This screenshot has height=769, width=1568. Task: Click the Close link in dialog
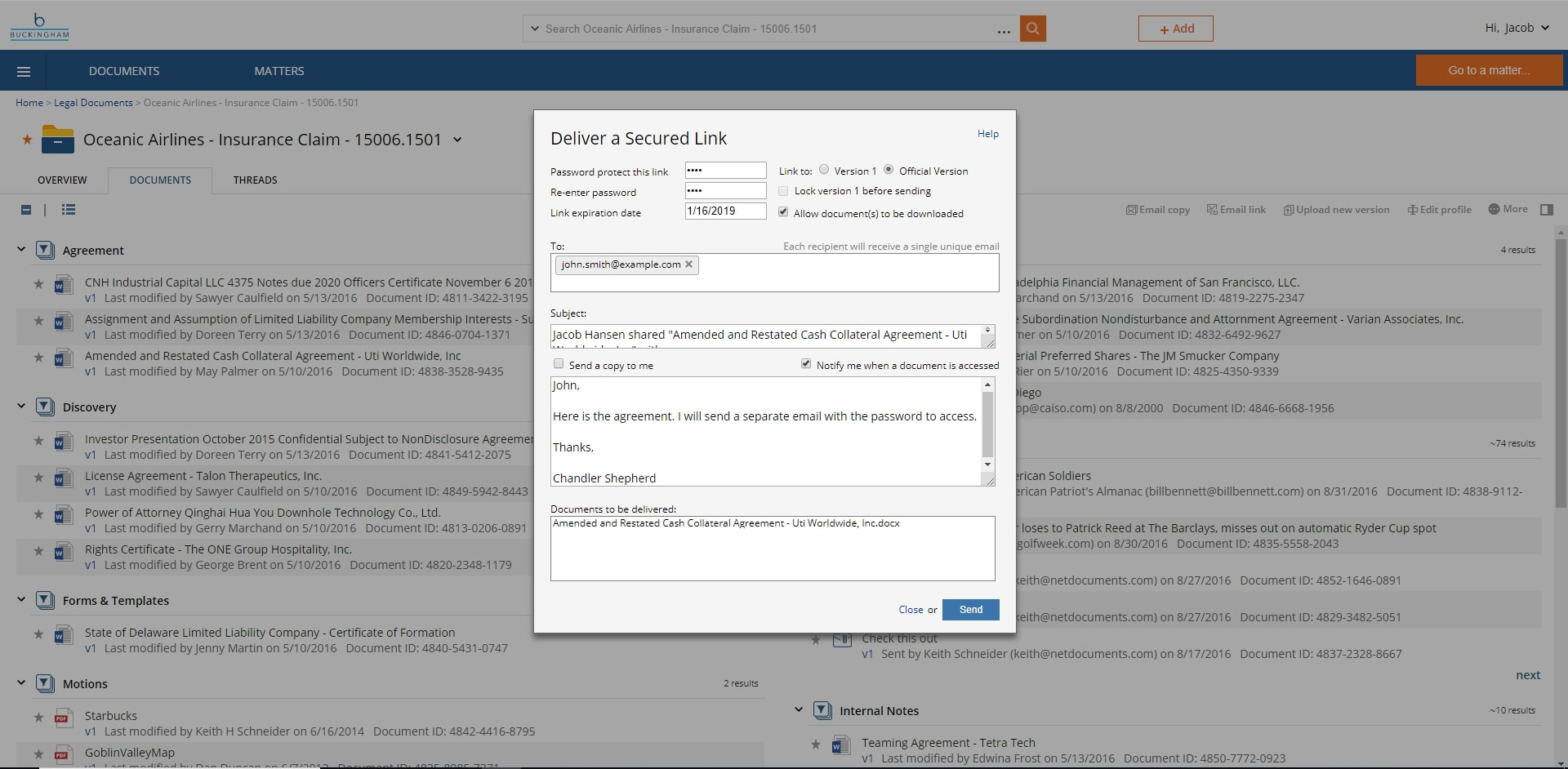pyautogui.click(x=911, y=610)
